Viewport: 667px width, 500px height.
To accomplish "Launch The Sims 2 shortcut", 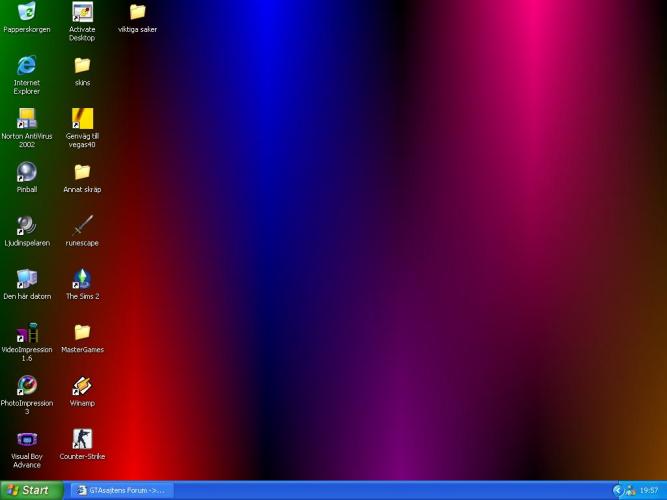I will (x=82, y=279).
